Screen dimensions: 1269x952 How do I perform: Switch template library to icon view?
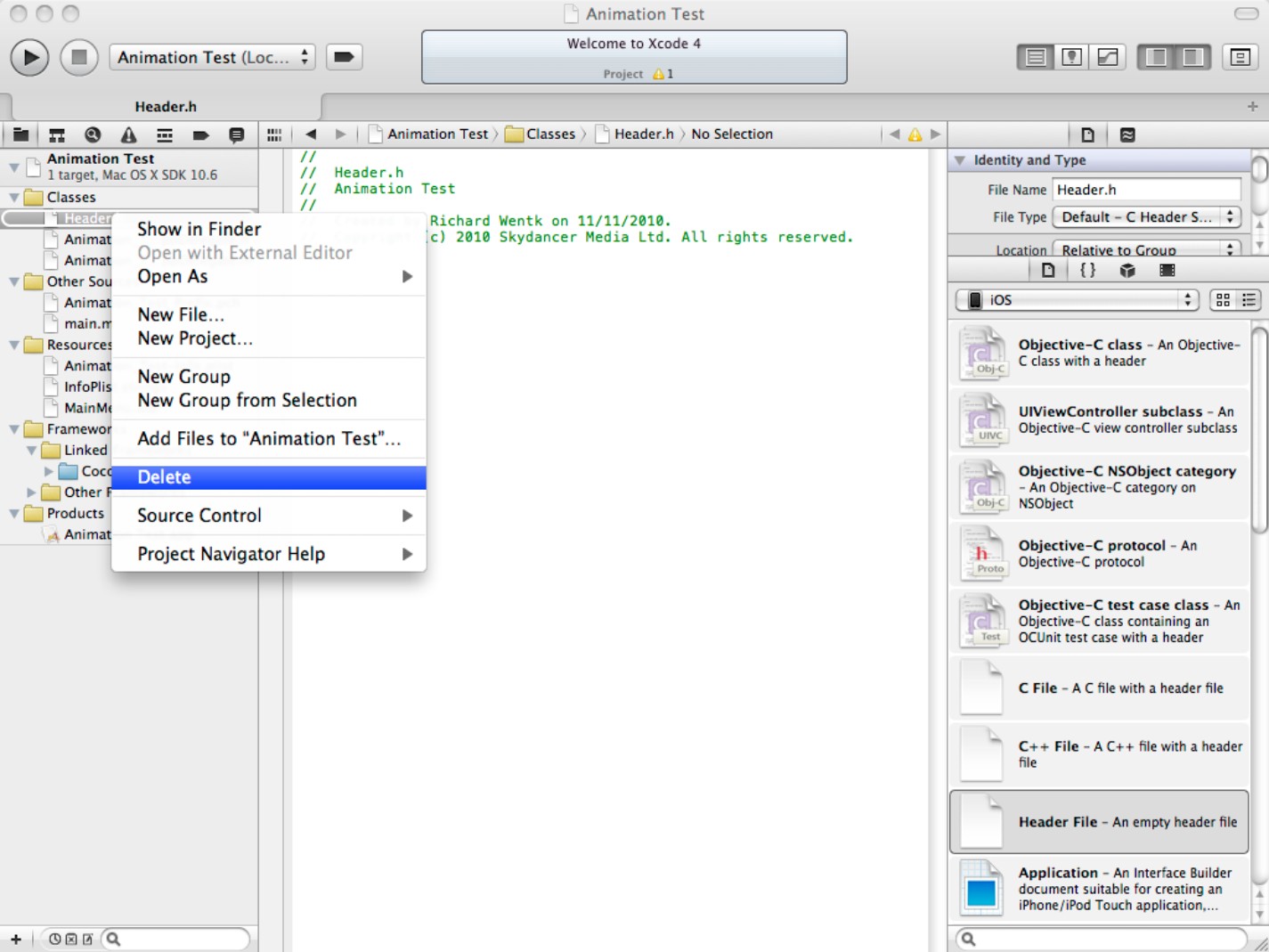1223,300
